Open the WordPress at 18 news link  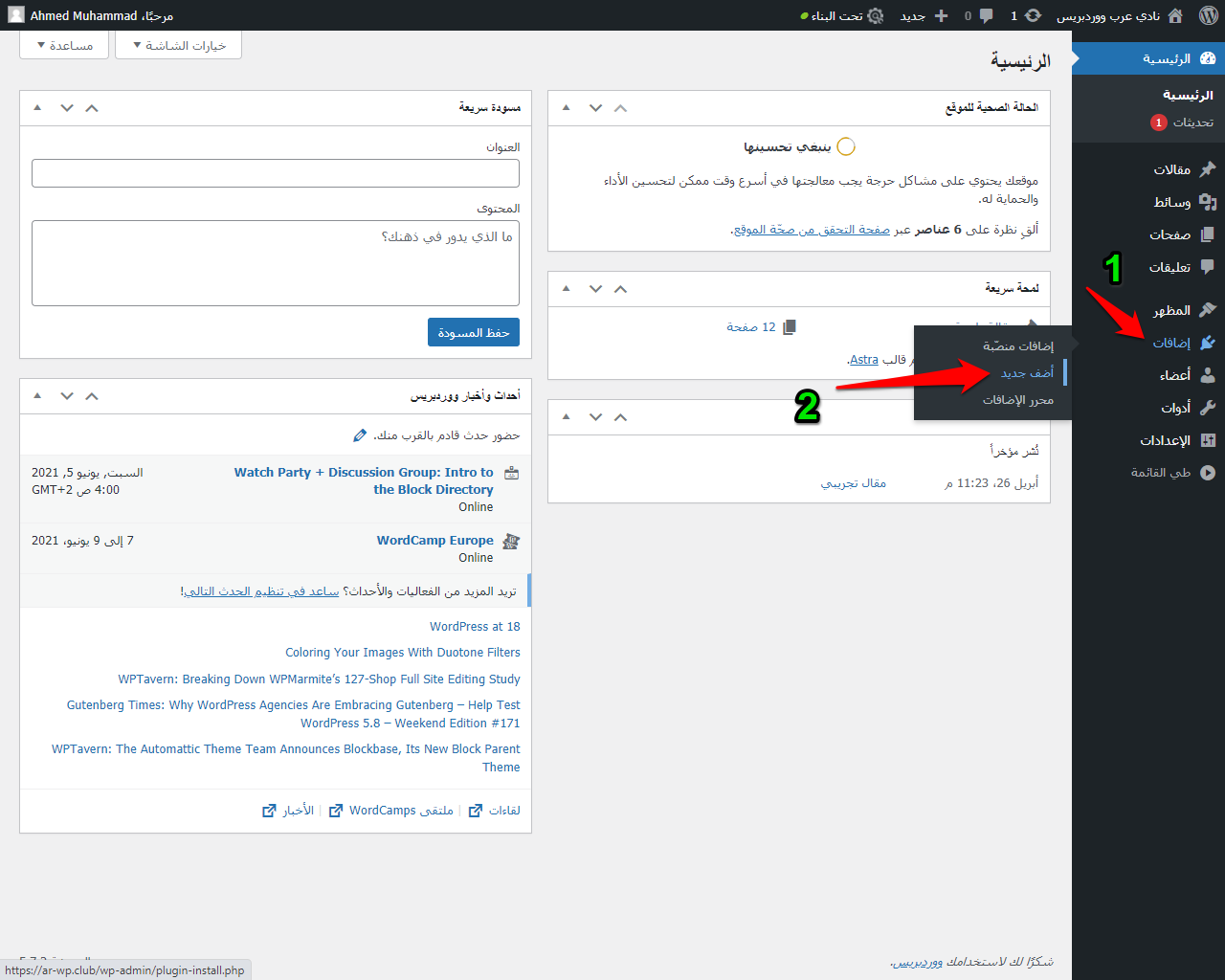point(475,627)
